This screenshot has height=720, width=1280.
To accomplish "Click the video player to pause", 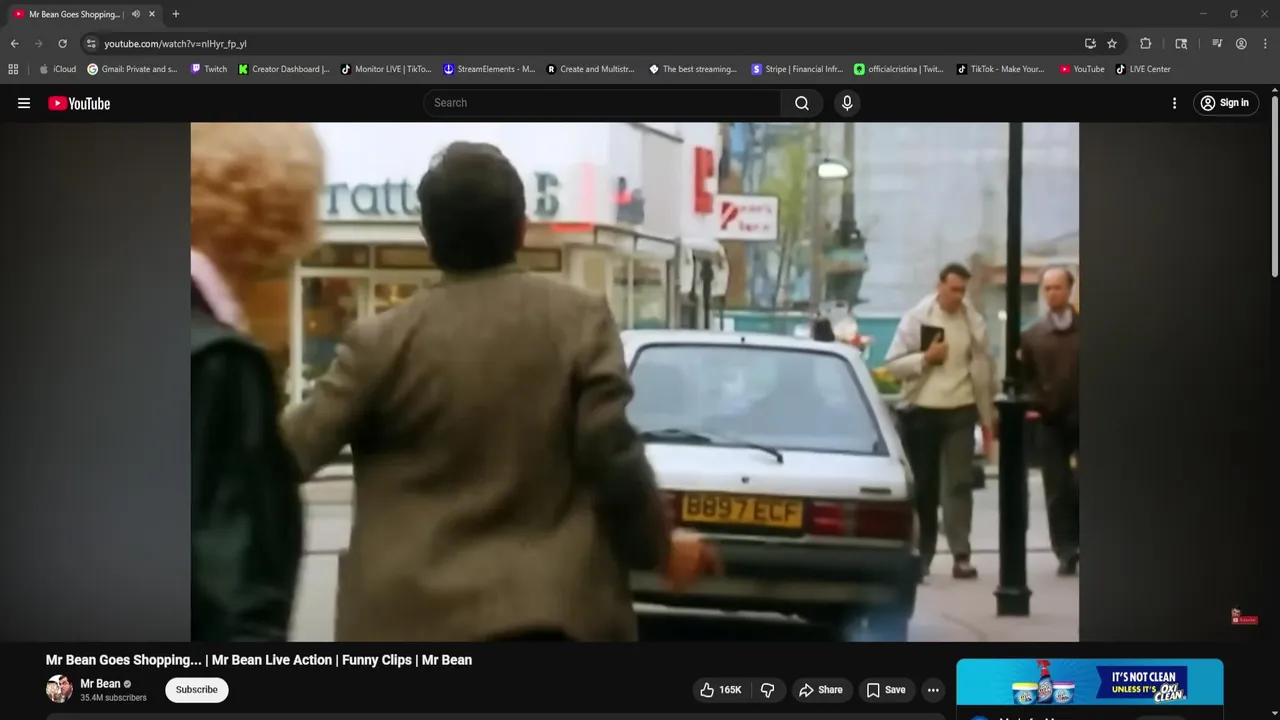I will pyautogui.click(x=635, y=381).
